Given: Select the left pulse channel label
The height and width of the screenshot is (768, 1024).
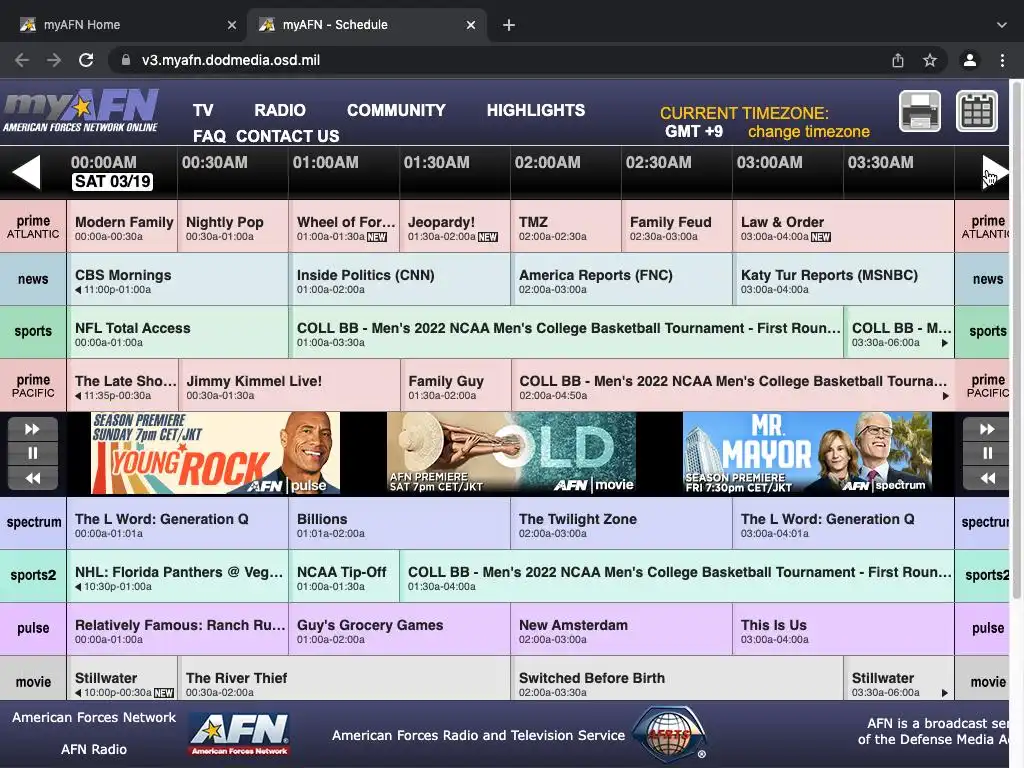Looking at the screenshot, I should point(33,628).
